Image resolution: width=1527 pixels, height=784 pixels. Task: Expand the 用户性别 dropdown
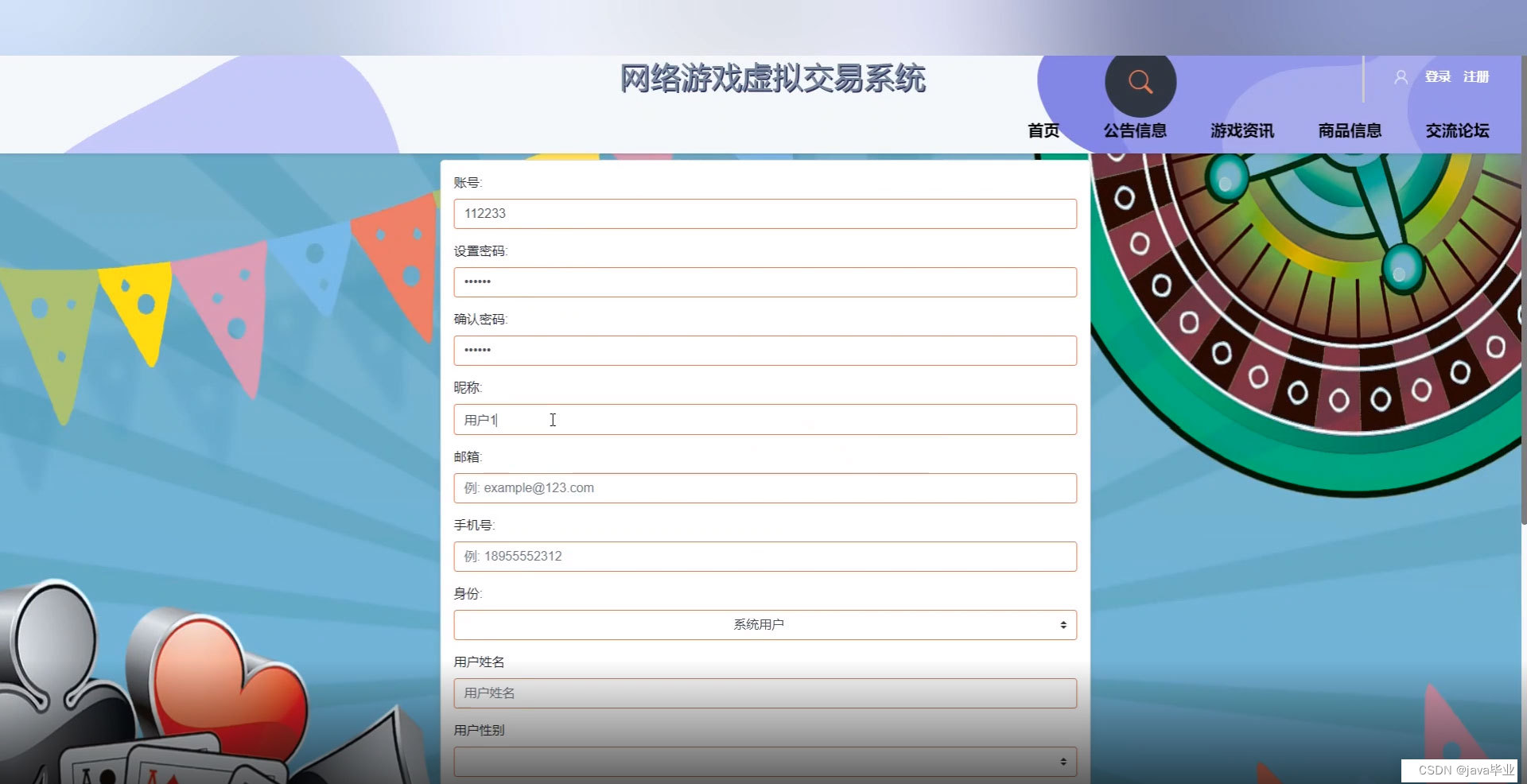[x=765, y=762]
